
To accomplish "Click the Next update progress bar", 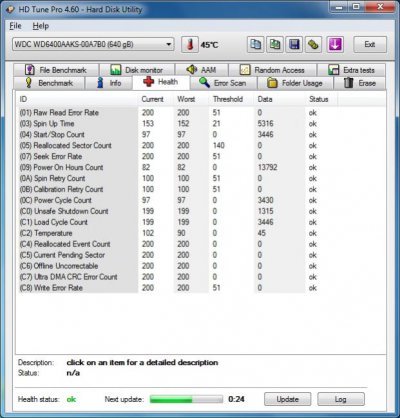I will tap(186, 399).
